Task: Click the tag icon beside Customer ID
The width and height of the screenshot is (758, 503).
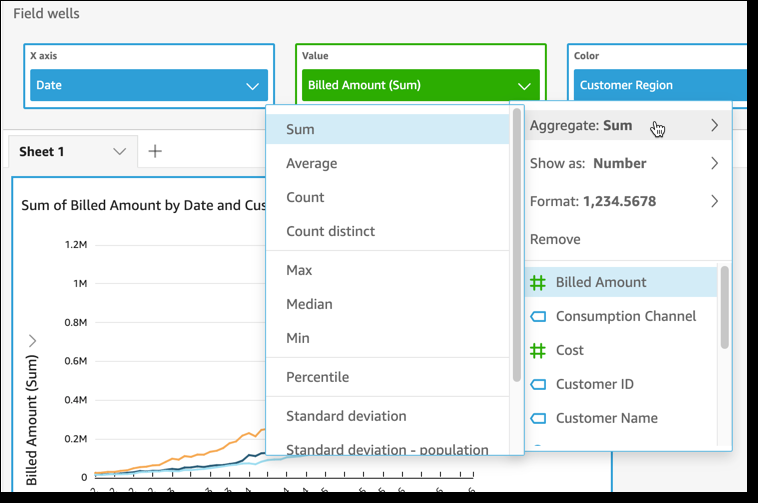Action: pos(537,385)
